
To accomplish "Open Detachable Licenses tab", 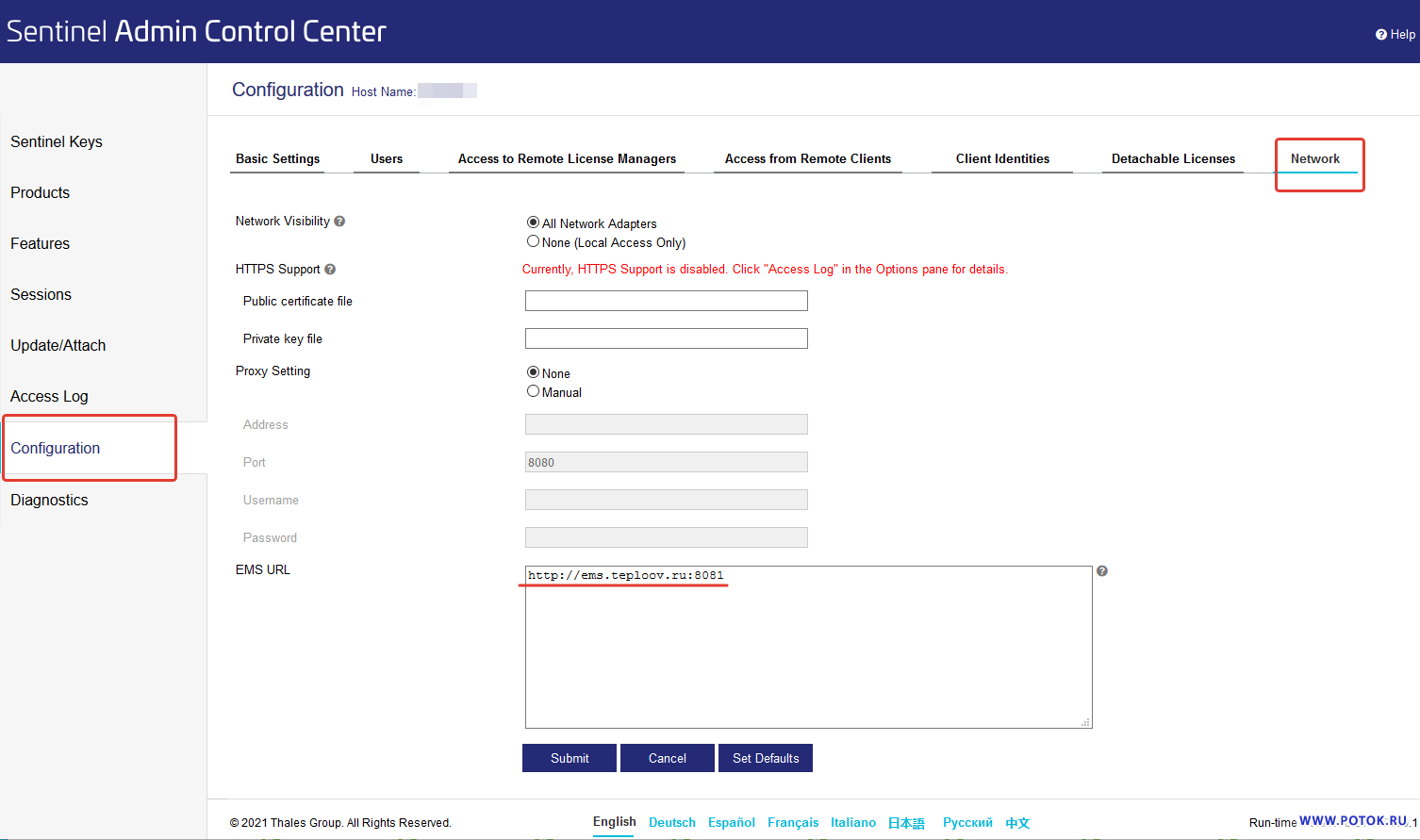I will point(1173,158).
